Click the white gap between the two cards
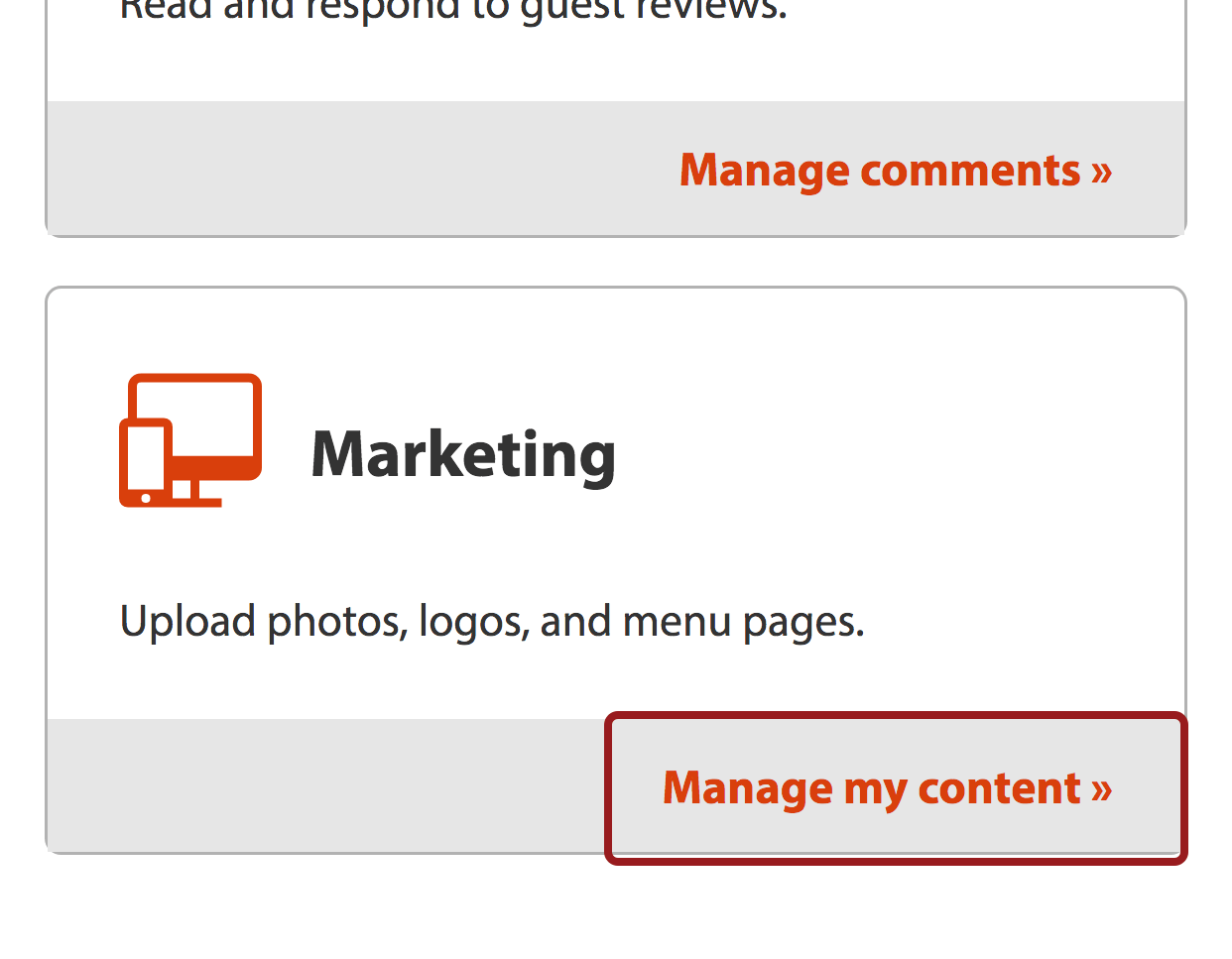Screen dimensions: 1232x959 615,262
